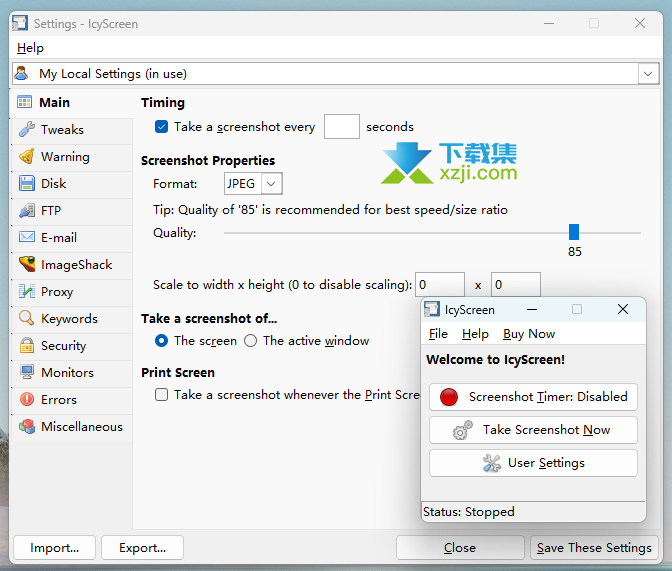Click the Export... button
The width and height of the screenshot is (672, 571).
142,547
